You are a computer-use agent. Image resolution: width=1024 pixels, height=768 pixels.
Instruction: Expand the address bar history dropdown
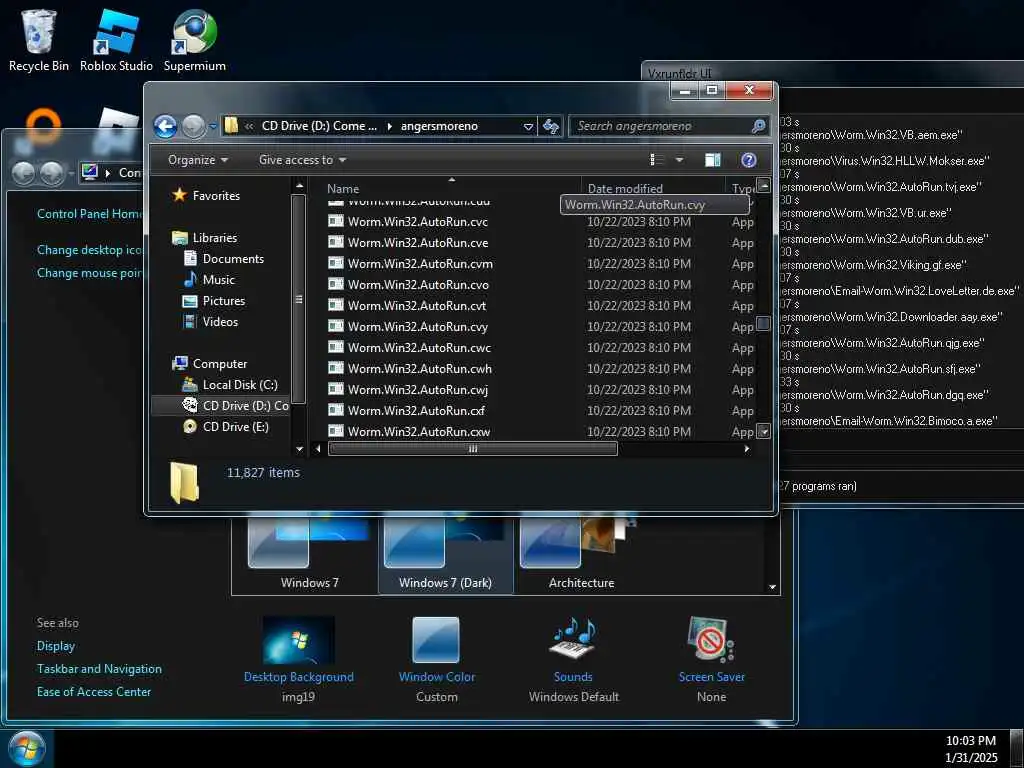point(528,127)
